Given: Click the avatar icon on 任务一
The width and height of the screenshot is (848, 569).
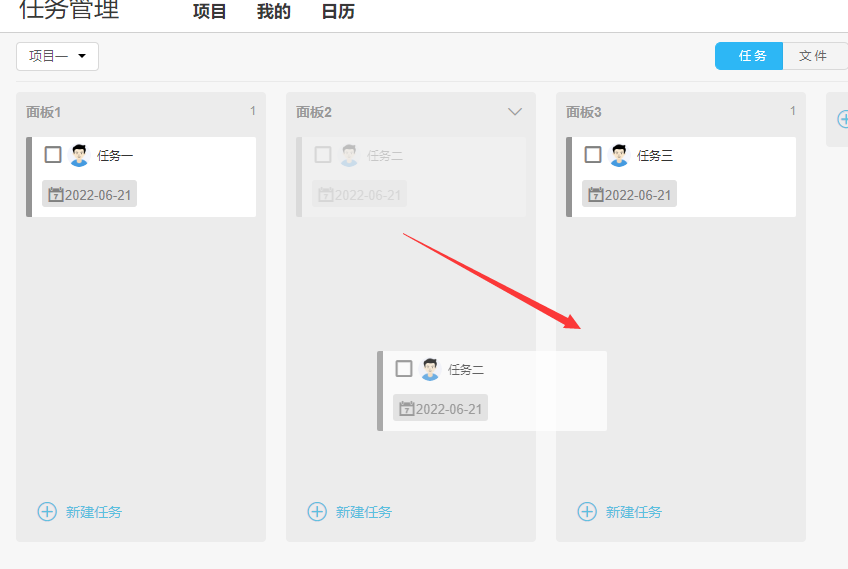Looking at the screenshot, I should tap(79, 156).
